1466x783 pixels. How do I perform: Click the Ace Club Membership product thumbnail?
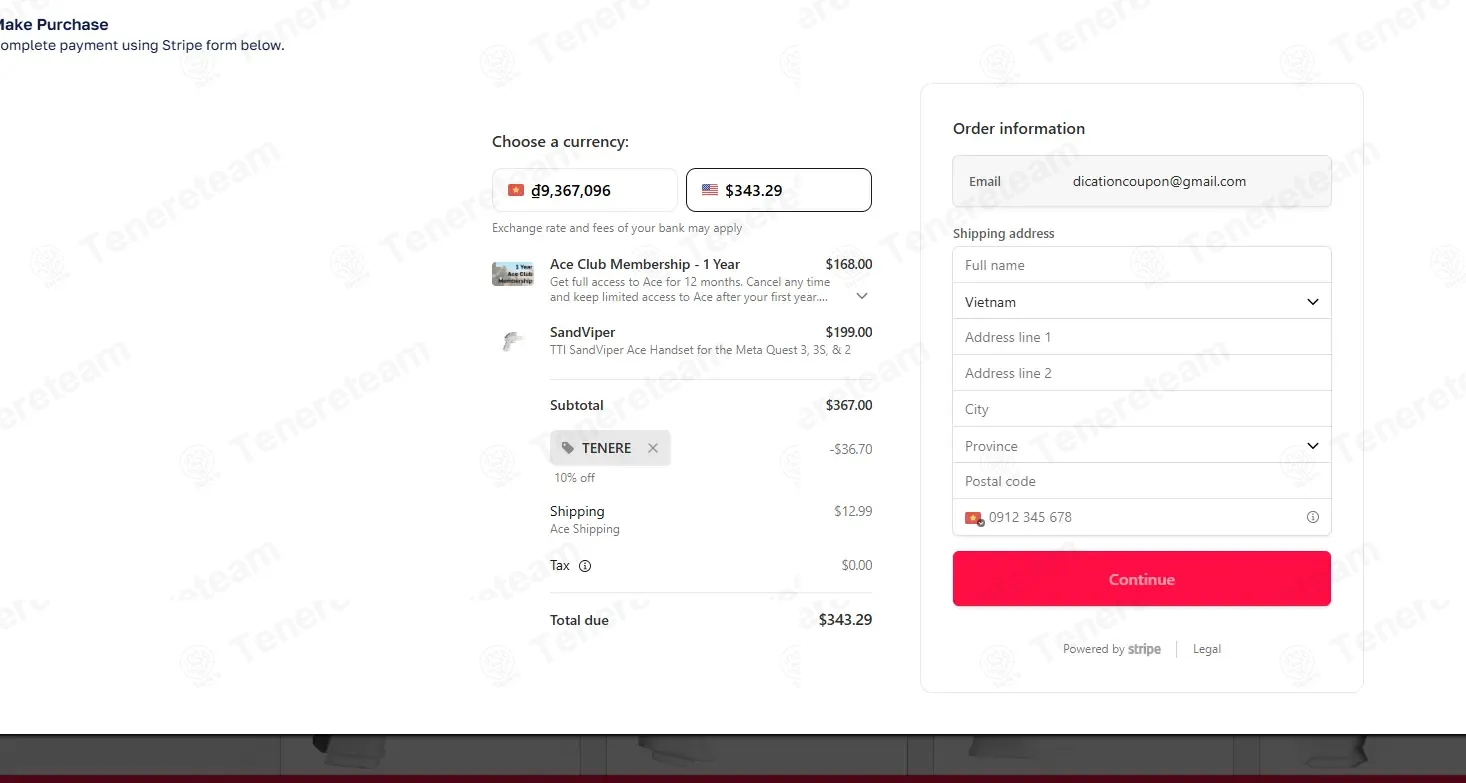tap(513, 274)
